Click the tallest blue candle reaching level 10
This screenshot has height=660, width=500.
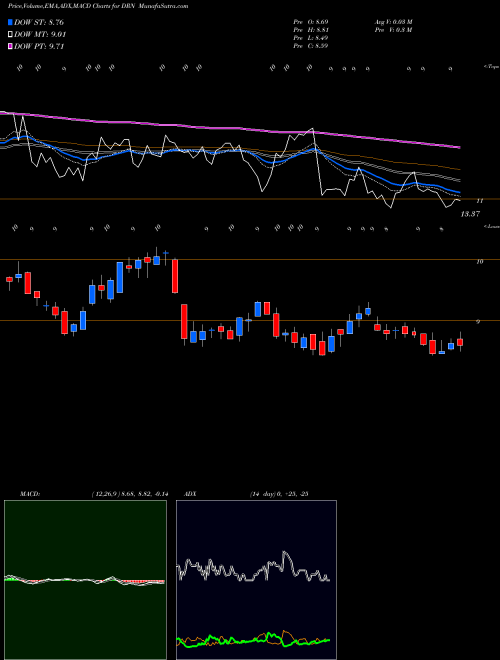coord(120,278)
